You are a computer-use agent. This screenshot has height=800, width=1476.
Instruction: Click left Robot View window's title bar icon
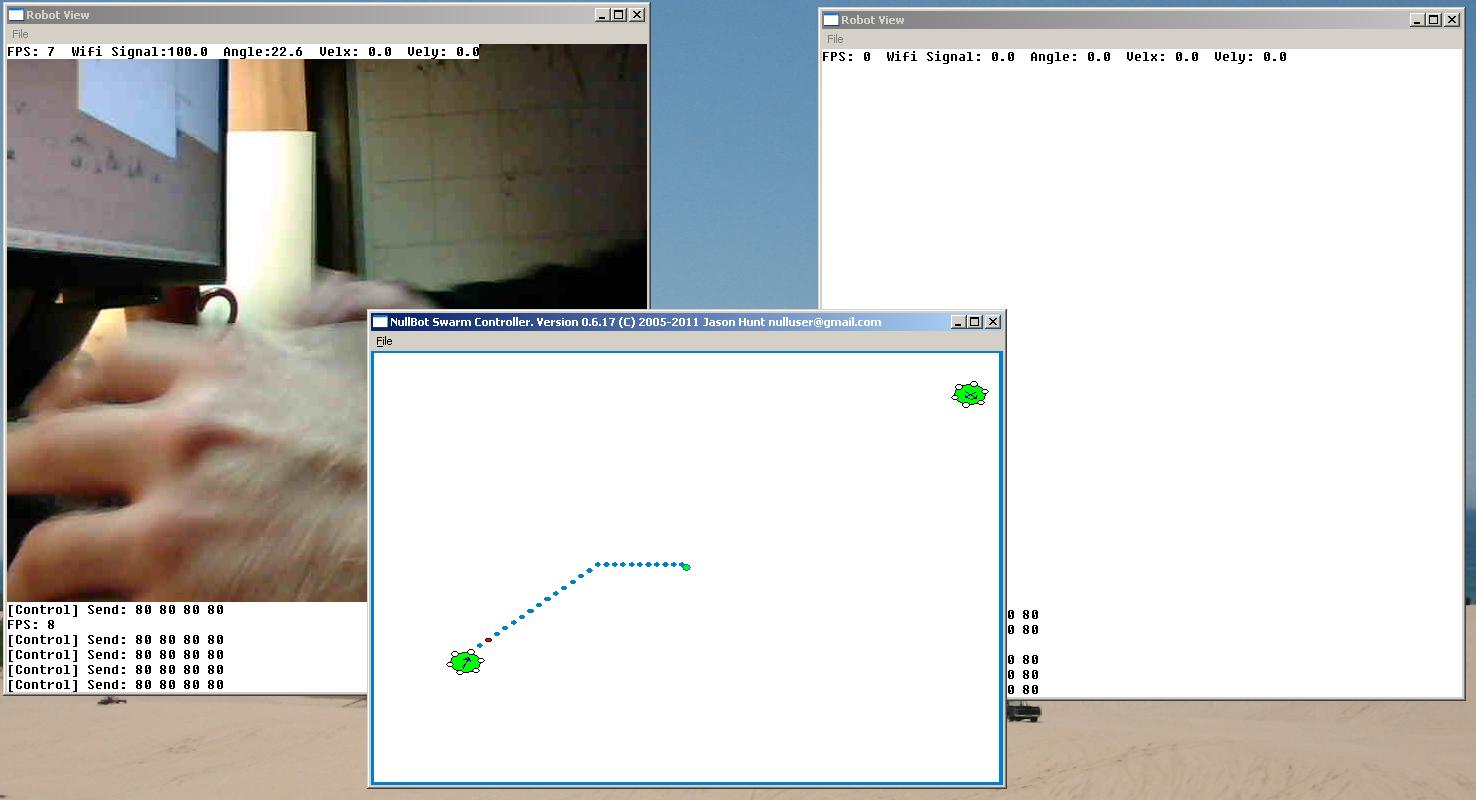16,15
